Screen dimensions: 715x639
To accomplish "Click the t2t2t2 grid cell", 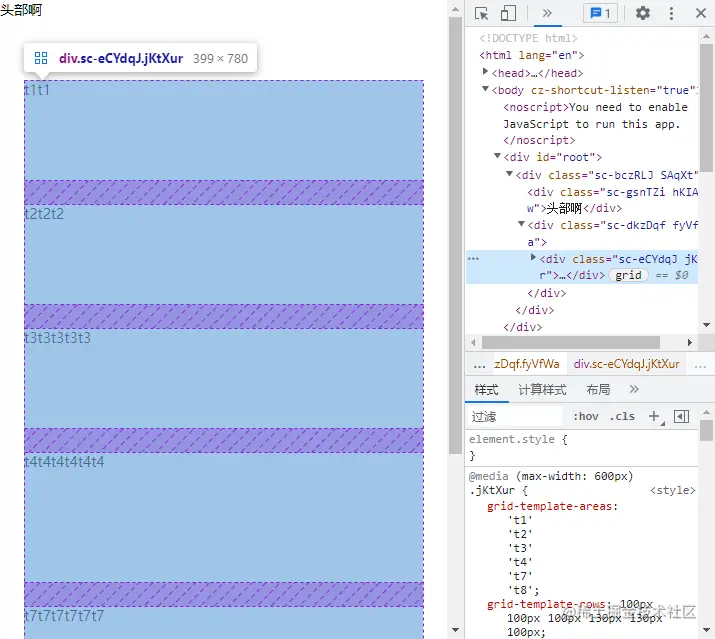I will tap(223, 255).
